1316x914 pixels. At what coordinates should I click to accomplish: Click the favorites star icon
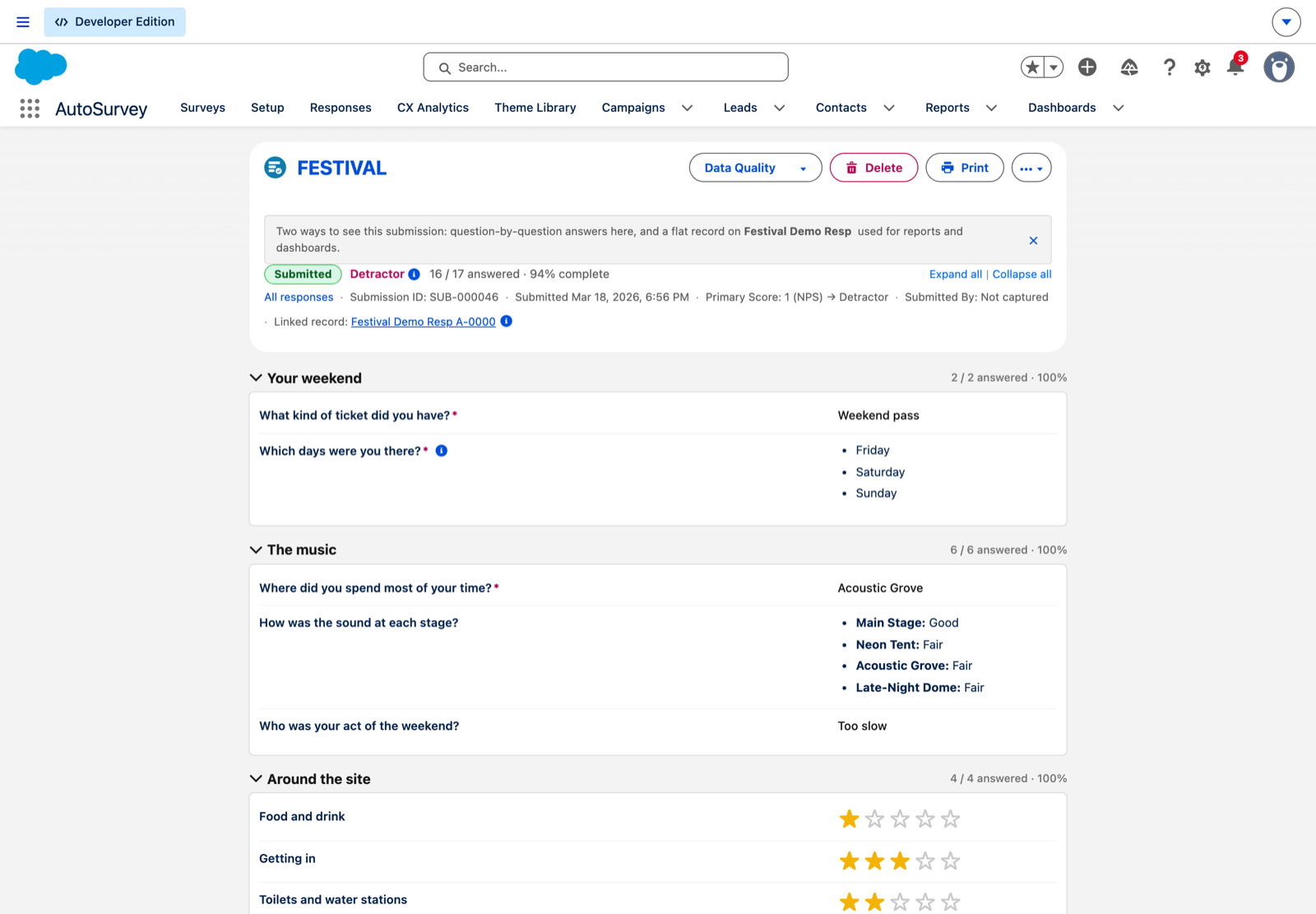click(x=1033, y=67)
